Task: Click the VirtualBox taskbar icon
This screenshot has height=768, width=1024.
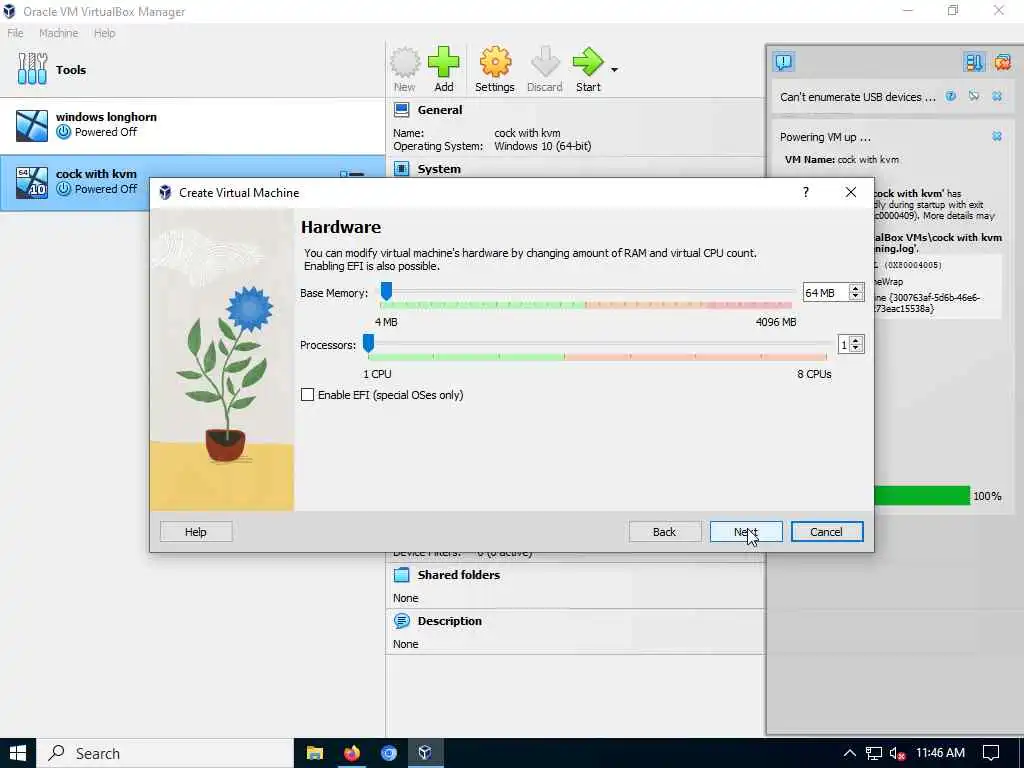Action: click(425, 753)
